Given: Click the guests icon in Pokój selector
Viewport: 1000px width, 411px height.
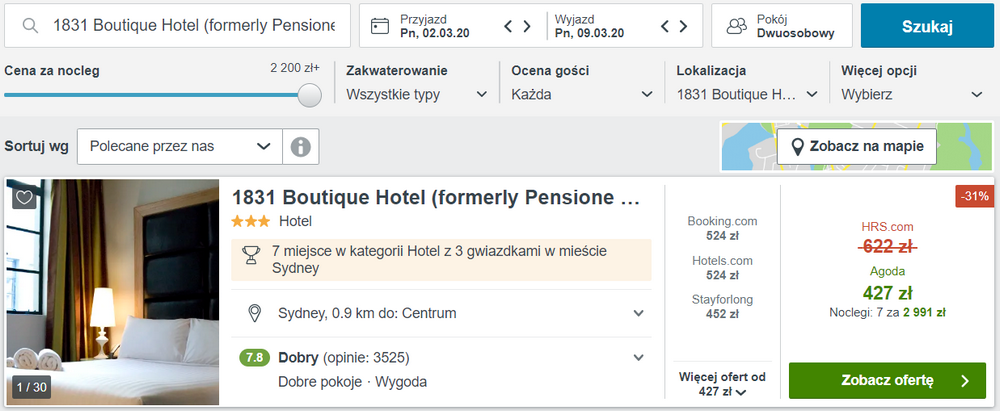Looking at the screenshot, I should (x=737, y=26).
